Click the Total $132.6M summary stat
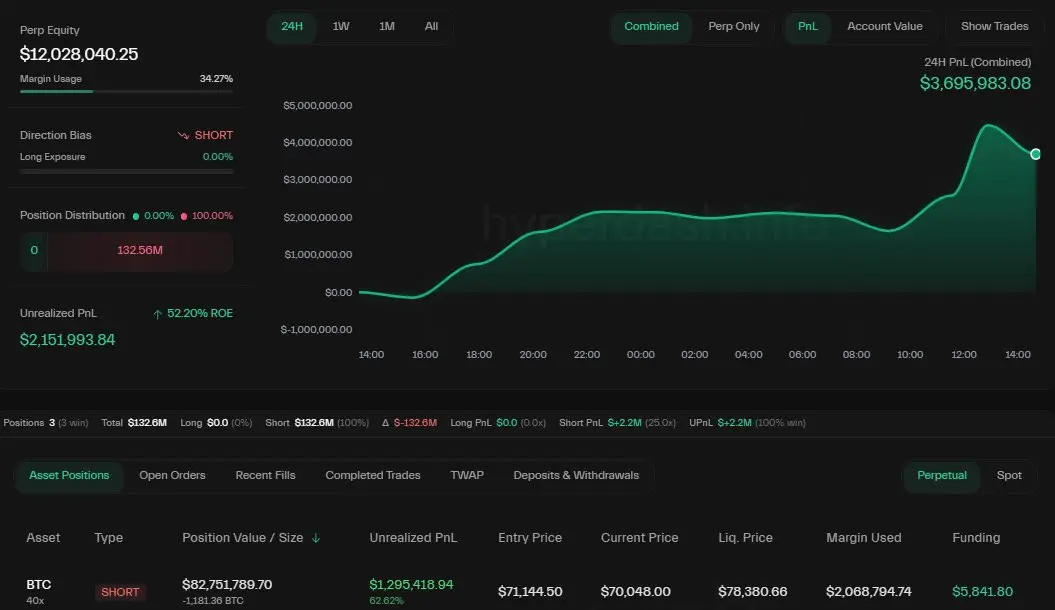The height and width of the screenshot is (610, 1055). (134, 423)
